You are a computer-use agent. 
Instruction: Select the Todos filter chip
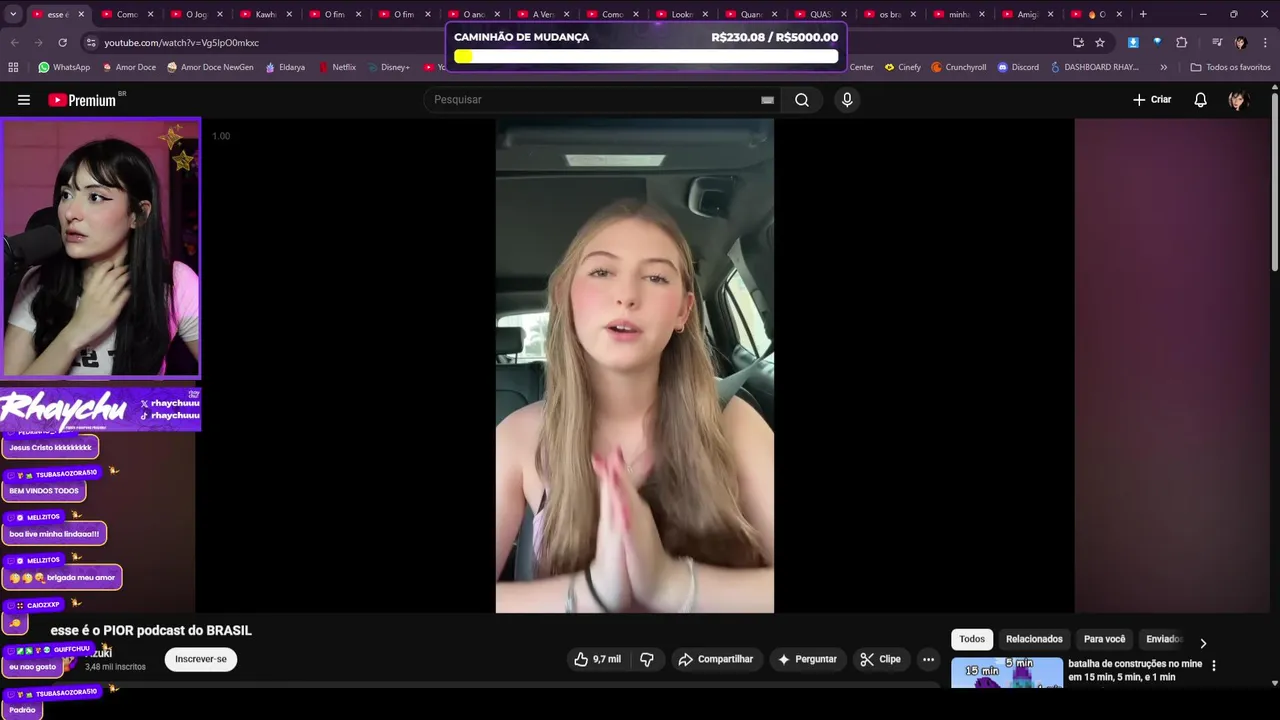point(972,639)
